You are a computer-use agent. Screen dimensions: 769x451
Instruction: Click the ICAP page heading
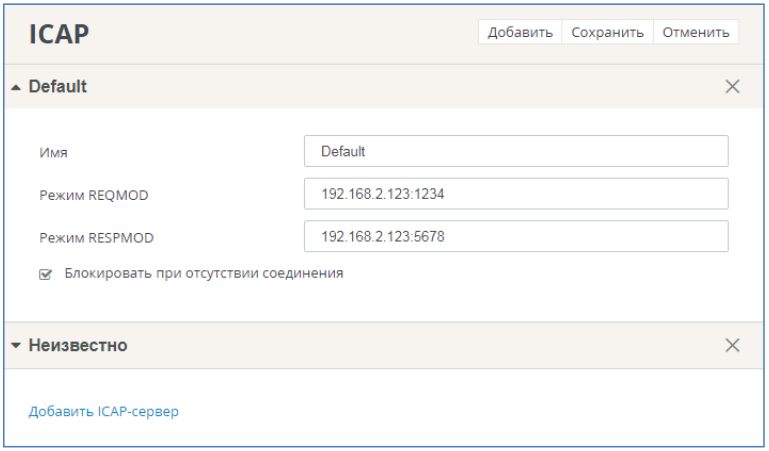(x=59, y=33)
